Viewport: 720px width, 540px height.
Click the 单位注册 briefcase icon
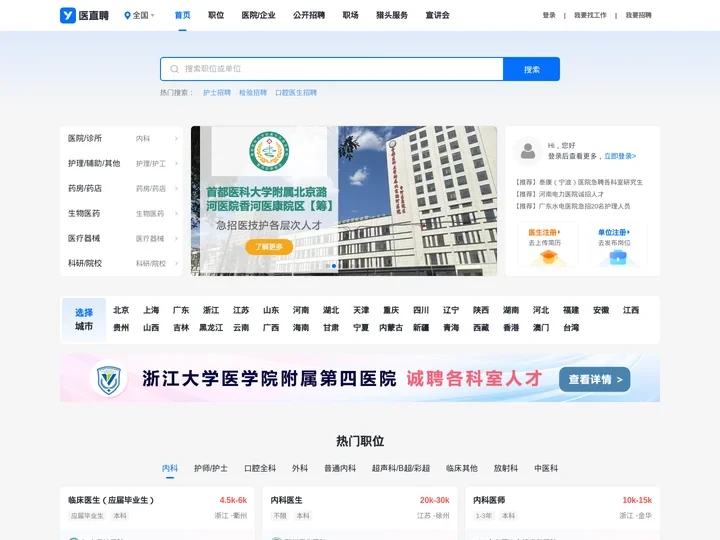[x=618, y=258]
